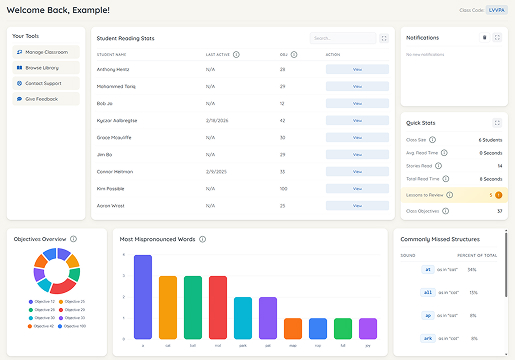View Anthony Heitz's reading stats
Viewport: 515px width, 360px height.
click(357, 69)
